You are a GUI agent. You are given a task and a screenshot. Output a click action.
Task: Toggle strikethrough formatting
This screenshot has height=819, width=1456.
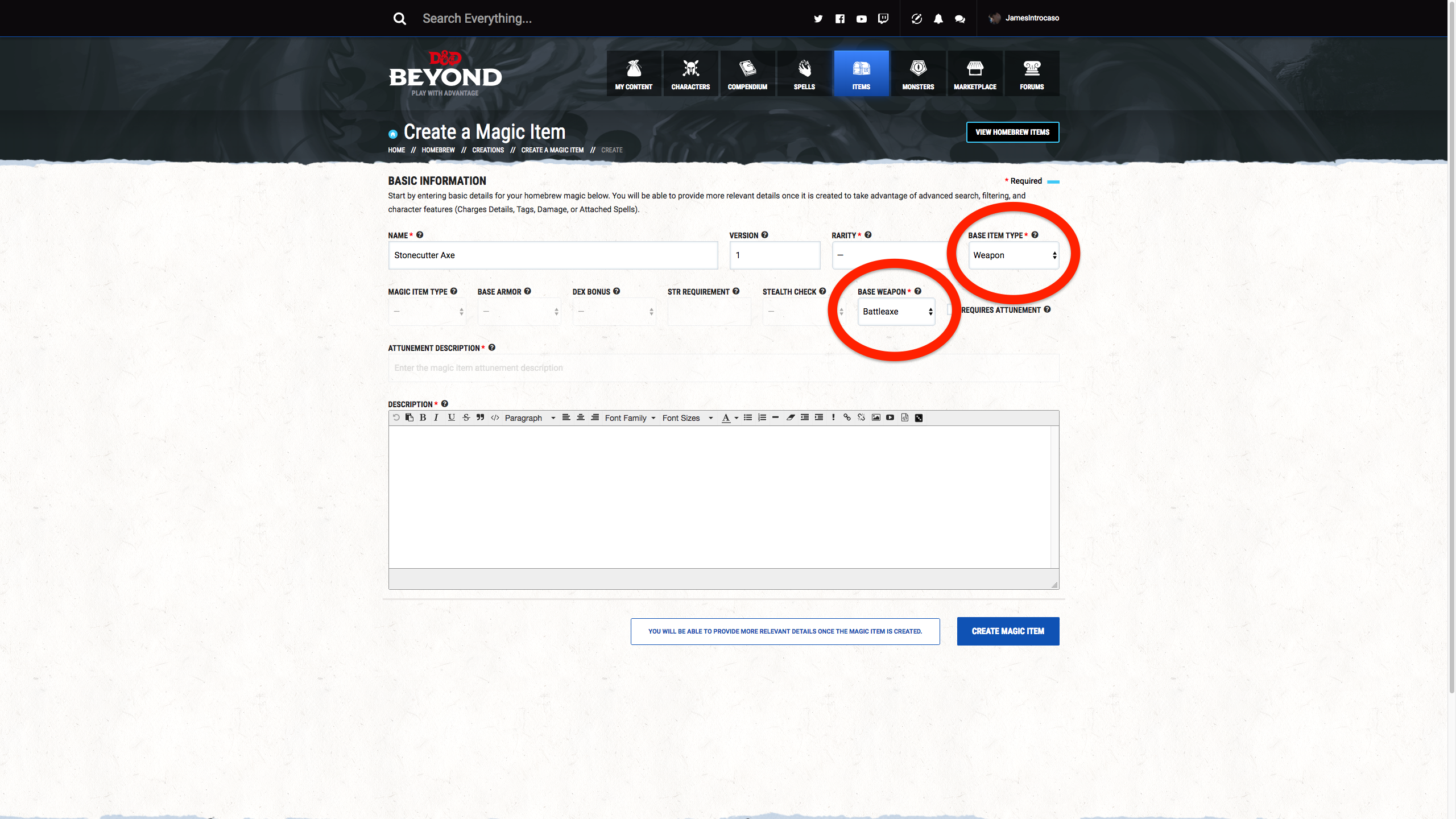coord(466,417)
